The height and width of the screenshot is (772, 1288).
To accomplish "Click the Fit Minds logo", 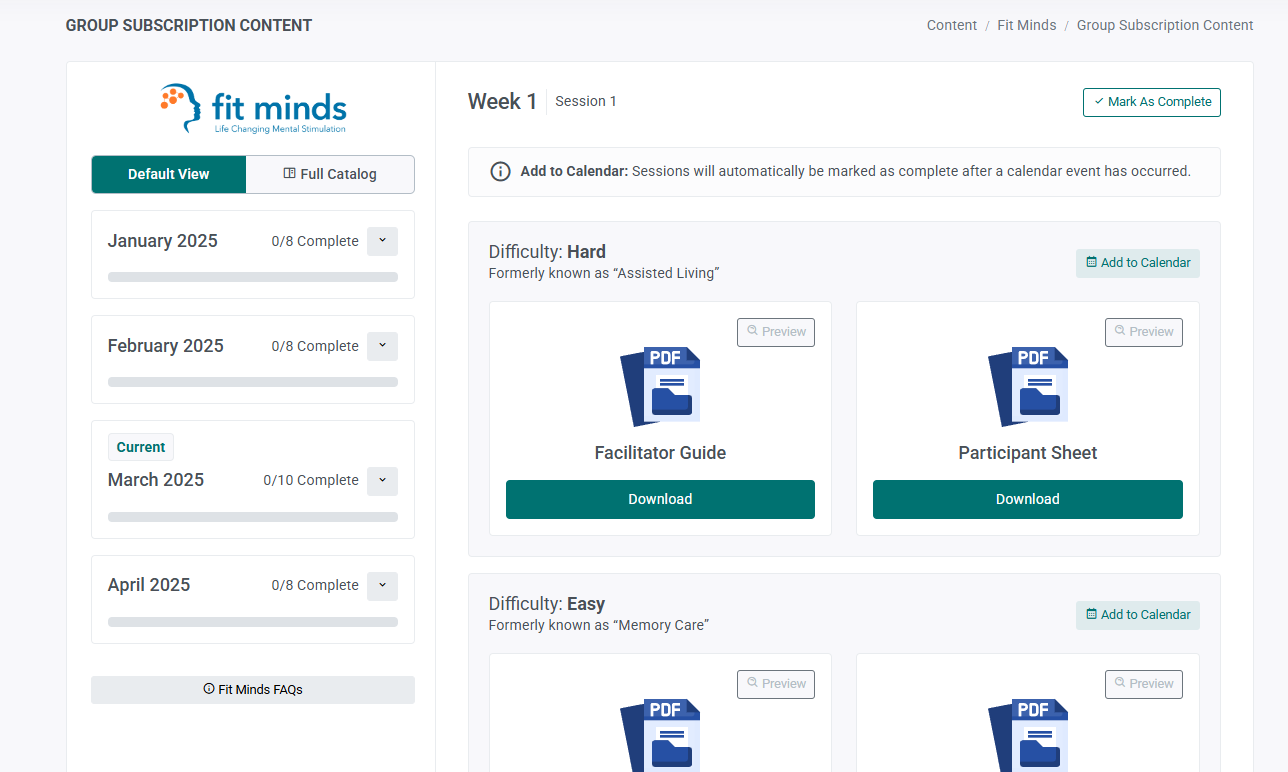I will pos(253,108).
